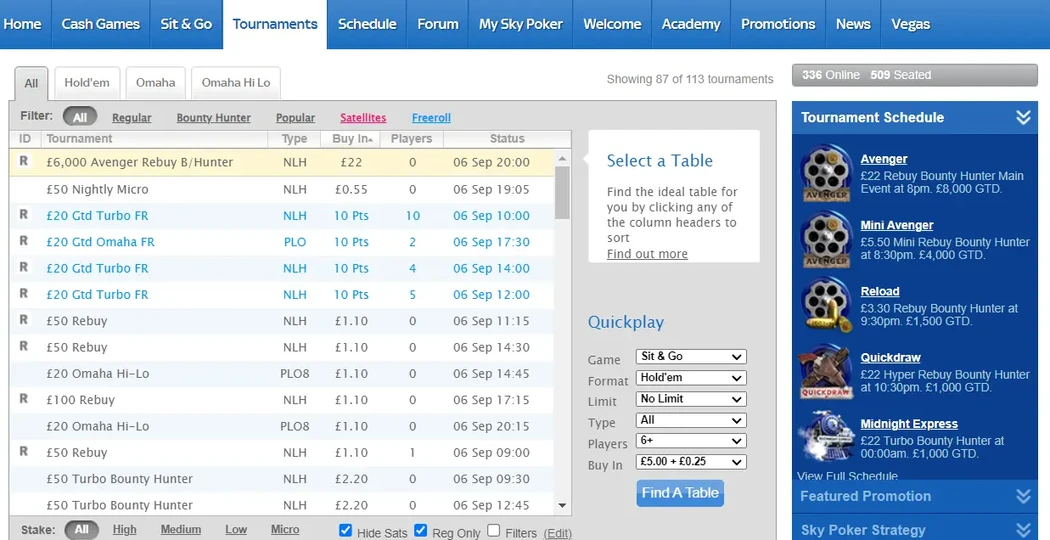Viewport: 1050px width, 540px height.
Task: Select £20 Omaha Hi-Lo 06 Sep 14:45 row
Action: (x=282, y=374)
